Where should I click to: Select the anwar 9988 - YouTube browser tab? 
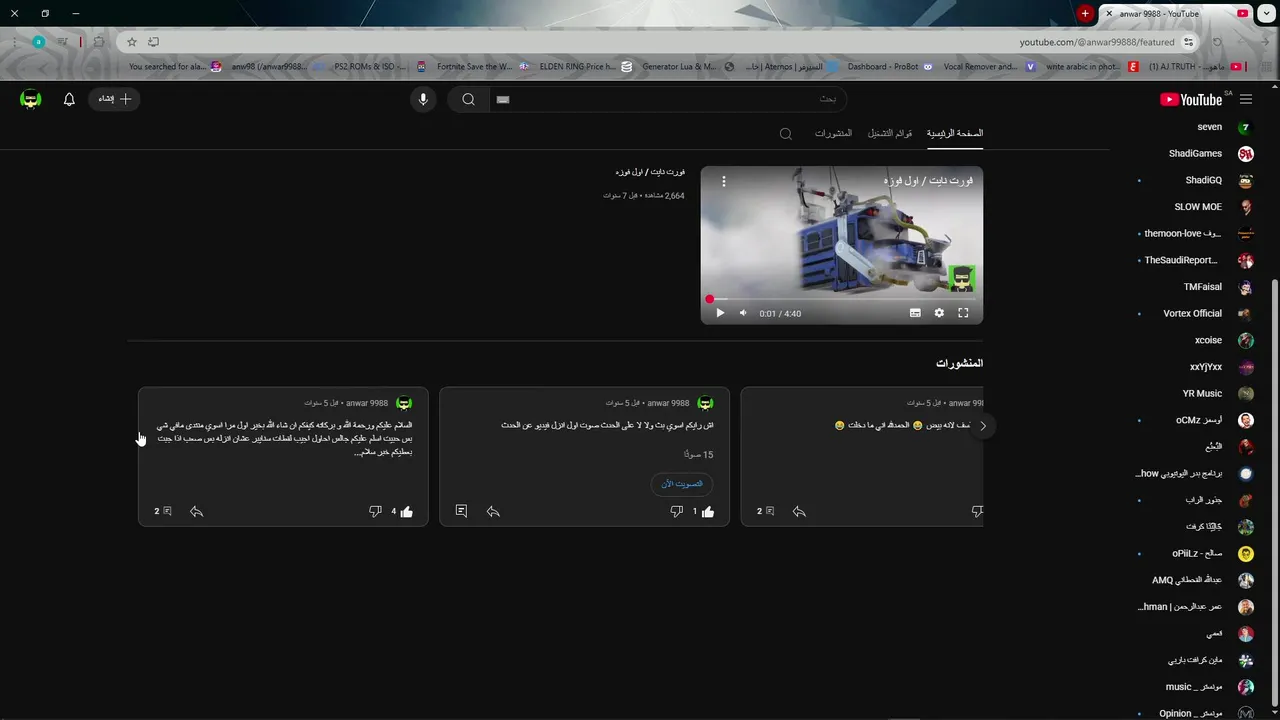(x=1176, y=14)
